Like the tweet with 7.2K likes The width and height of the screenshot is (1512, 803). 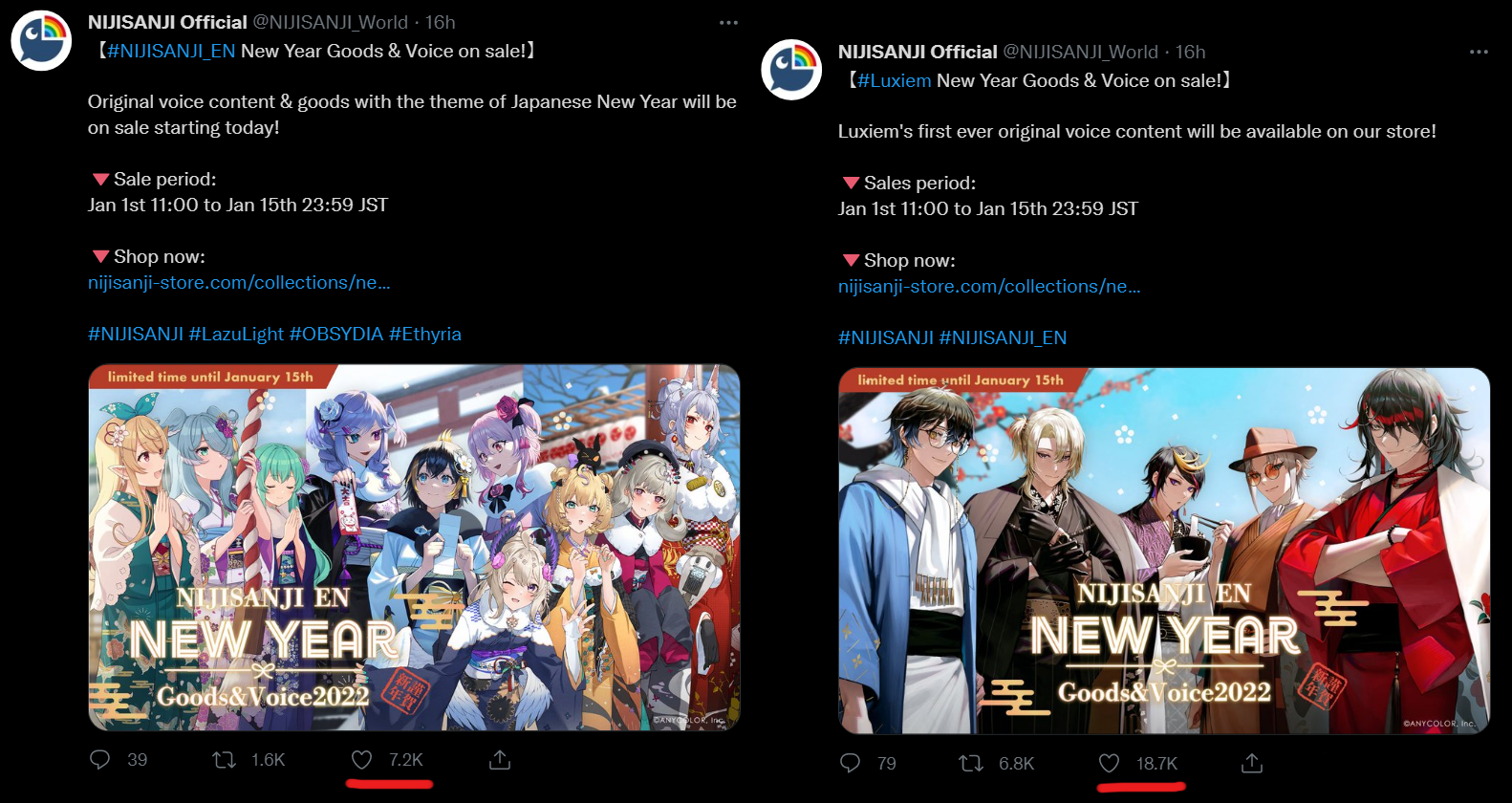pyautogui.click(x=361, y=760)
